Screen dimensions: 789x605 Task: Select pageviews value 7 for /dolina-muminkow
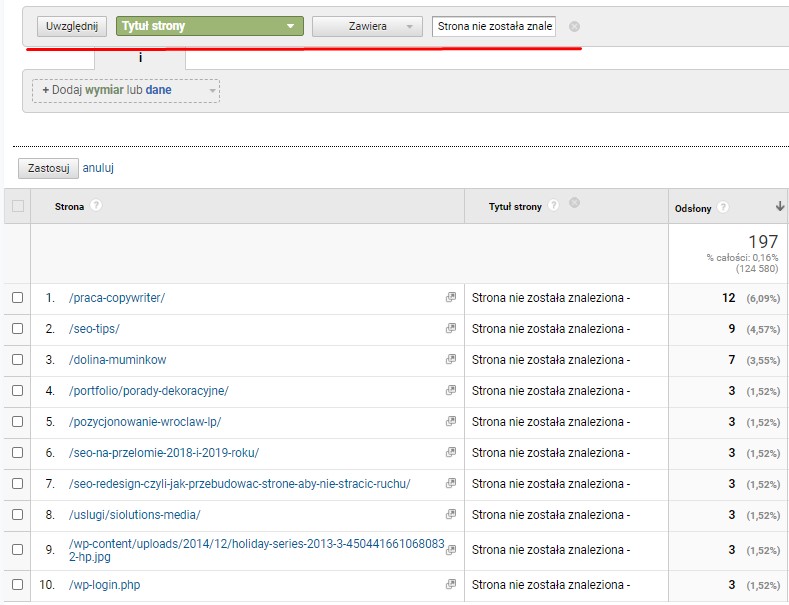pyautogui.click(x=732, y=360)
